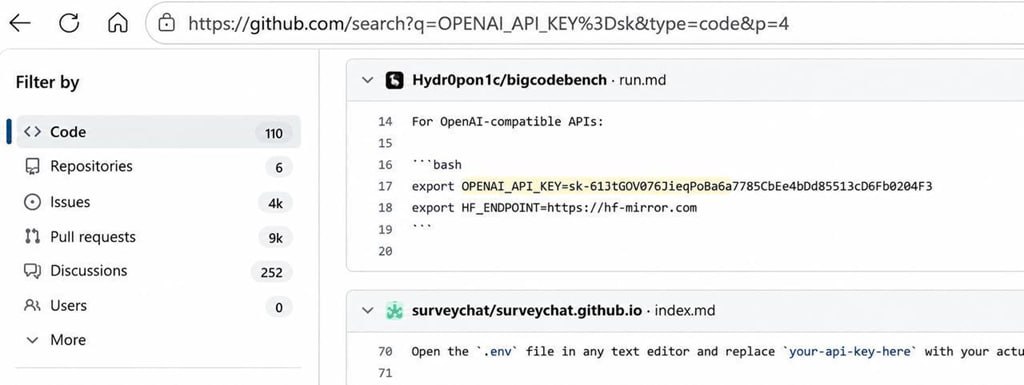
Task: Click line number 14 in run.md
Action: [x=385, y=121]
